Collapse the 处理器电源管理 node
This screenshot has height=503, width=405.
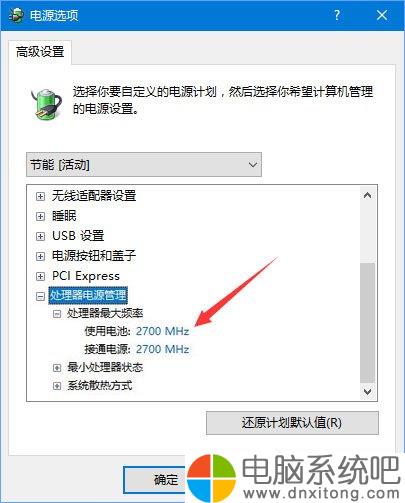tap(40, 296)
